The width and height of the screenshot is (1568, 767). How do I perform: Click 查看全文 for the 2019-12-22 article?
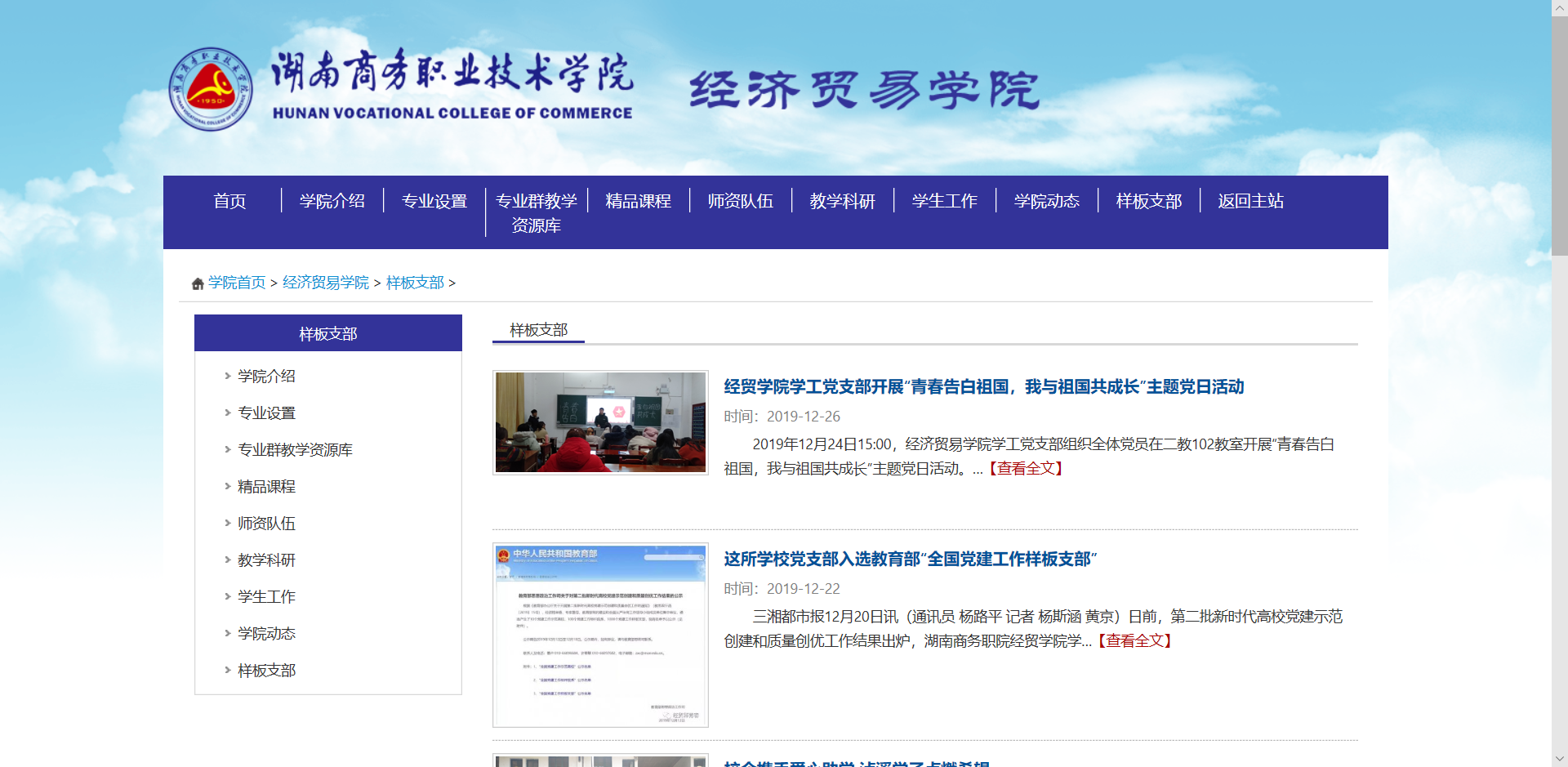pyautogui.click(x=1134, y=641)
